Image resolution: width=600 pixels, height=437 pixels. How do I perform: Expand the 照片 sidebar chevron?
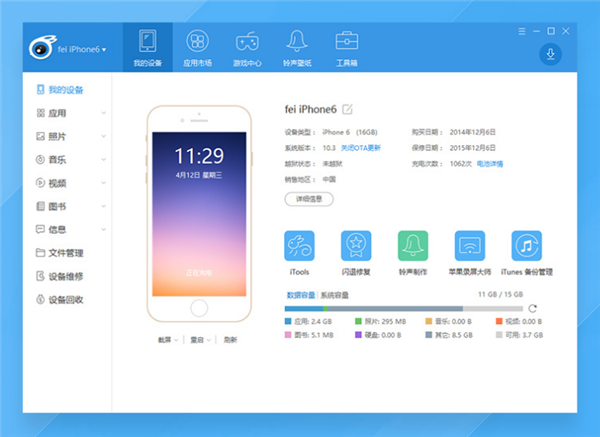(103, 137)
